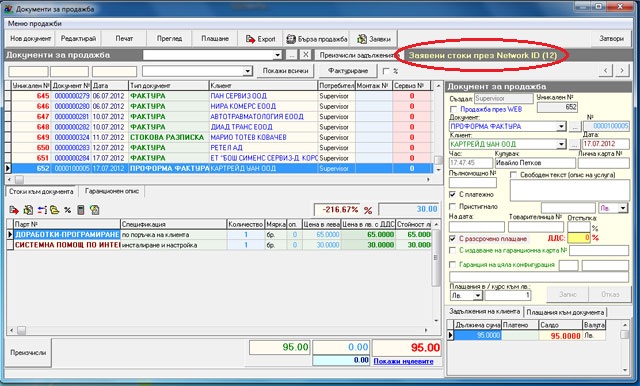Click the Клиент column header
Image resolution: width=640 pixels, height=386 pixels.
263,86
